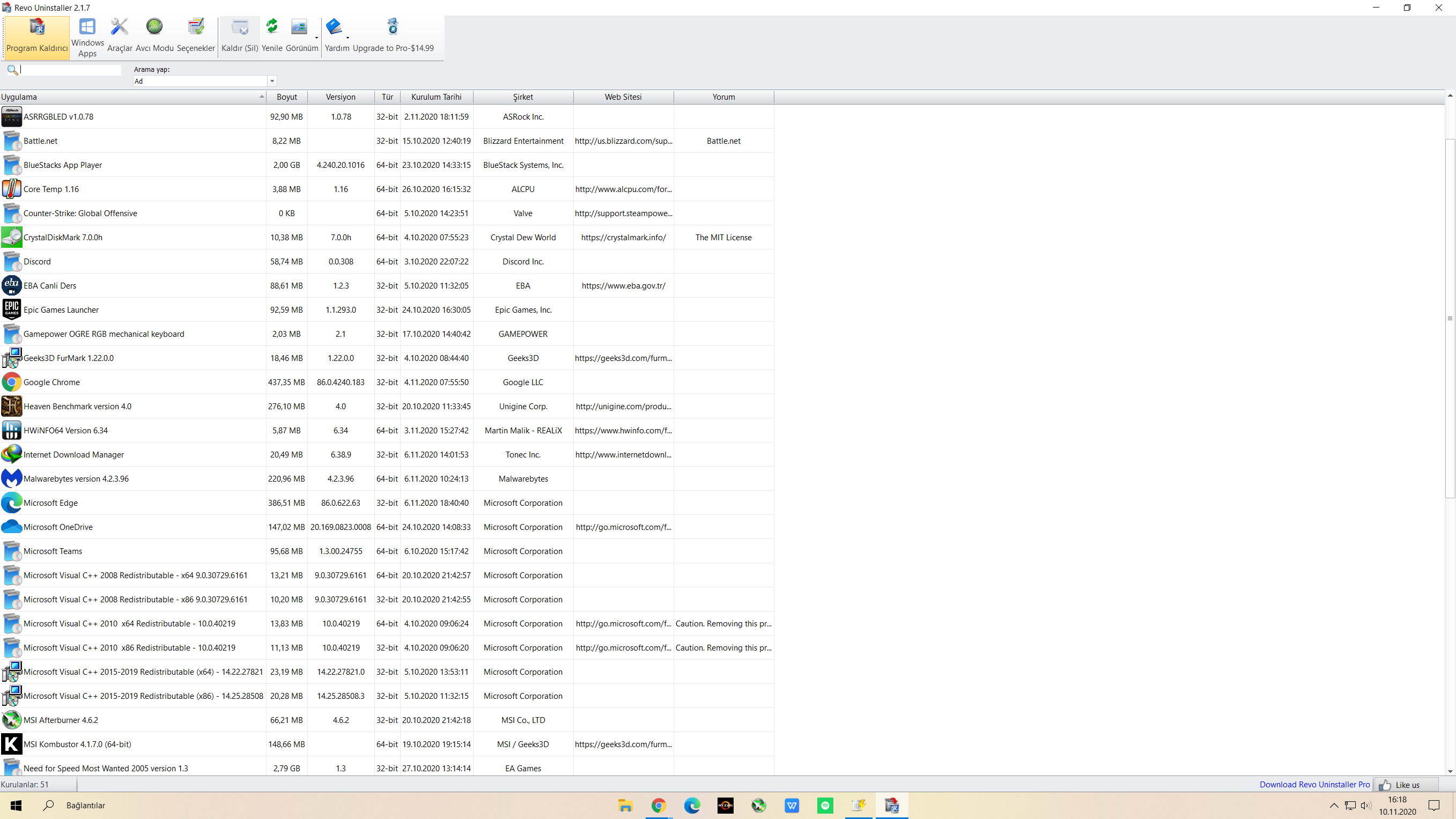This screenshot has width=1456, height=819.
Task: Open Windows Apps tool in toolbar
Action: tap(87, 38)
